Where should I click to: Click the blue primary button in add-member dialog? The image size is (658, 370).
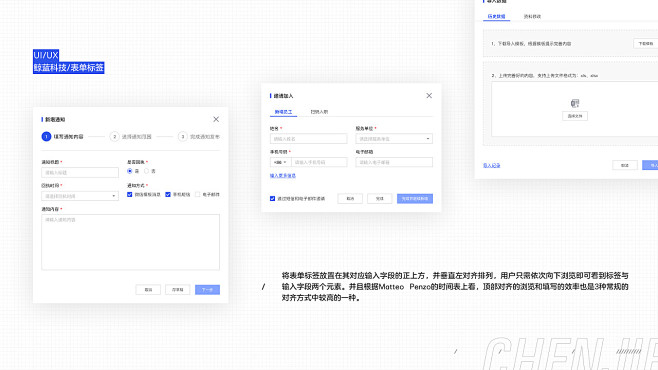[415, 198]
